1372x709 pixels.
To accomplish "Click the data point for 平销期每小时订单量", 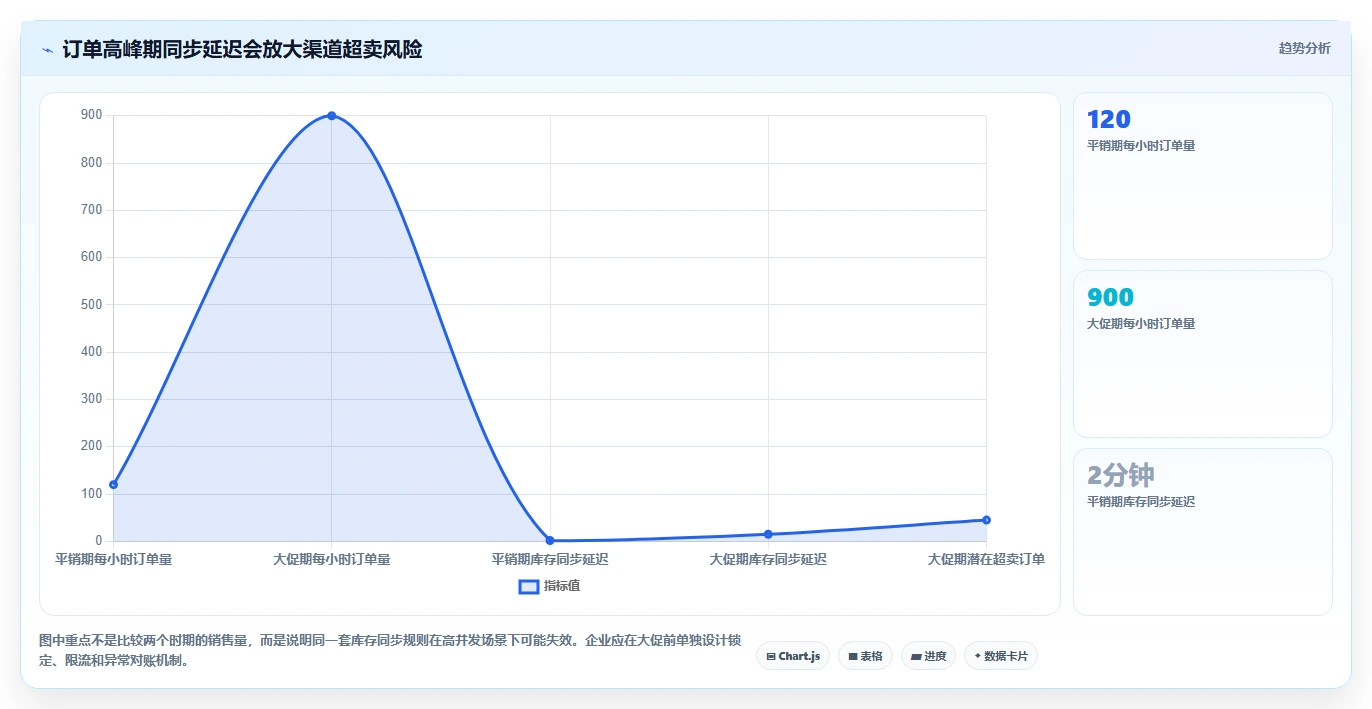I will click(x=114, y=485).
